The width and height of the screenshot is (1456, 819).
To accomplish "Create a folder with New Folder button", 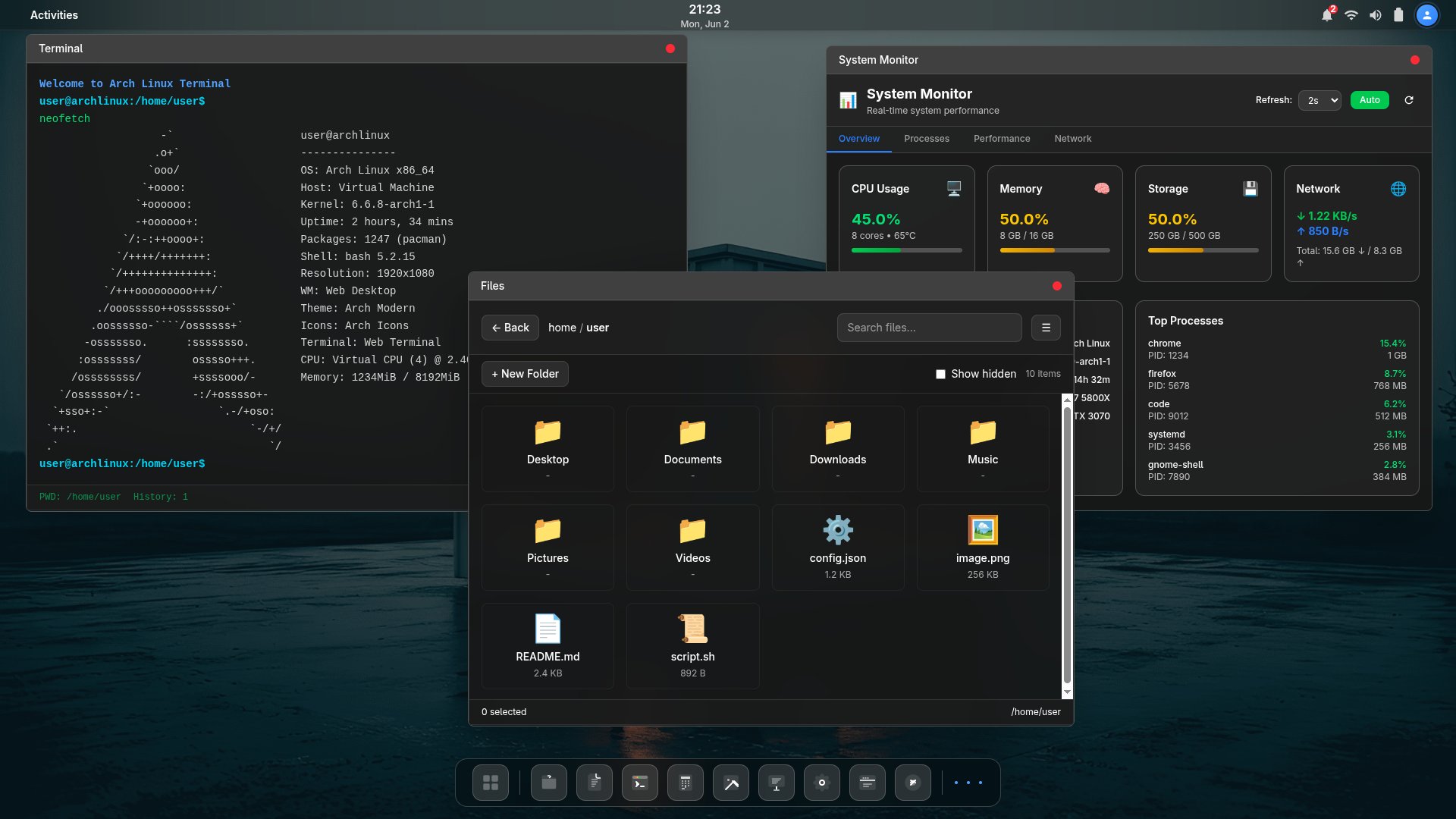I will [x=525, y=374].
